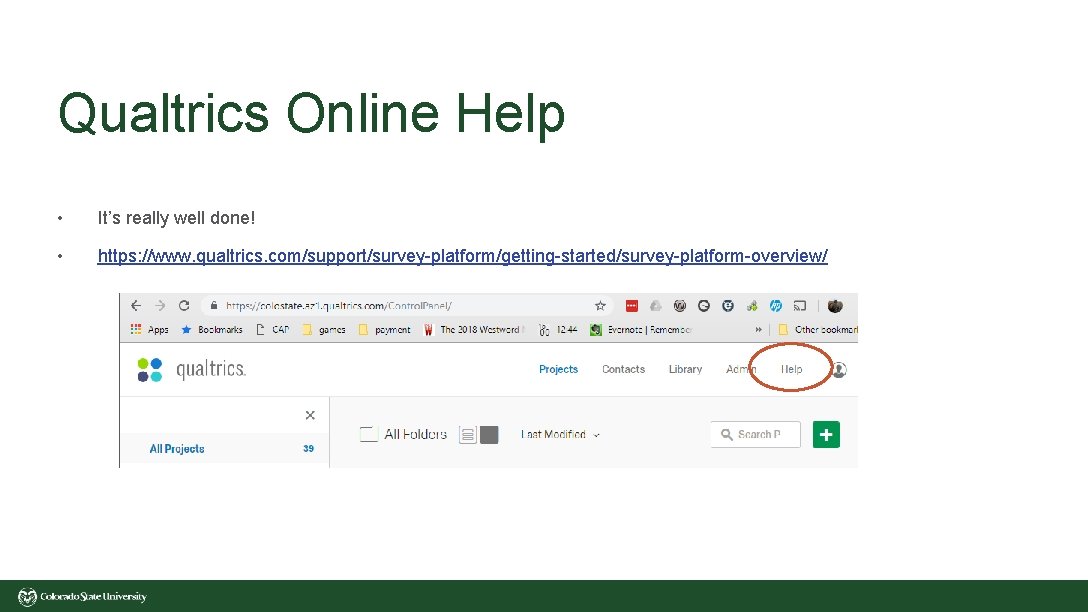Open the games bookmark folder
The width and height of the screenshot is (1088, 612).
pos(324,330)
